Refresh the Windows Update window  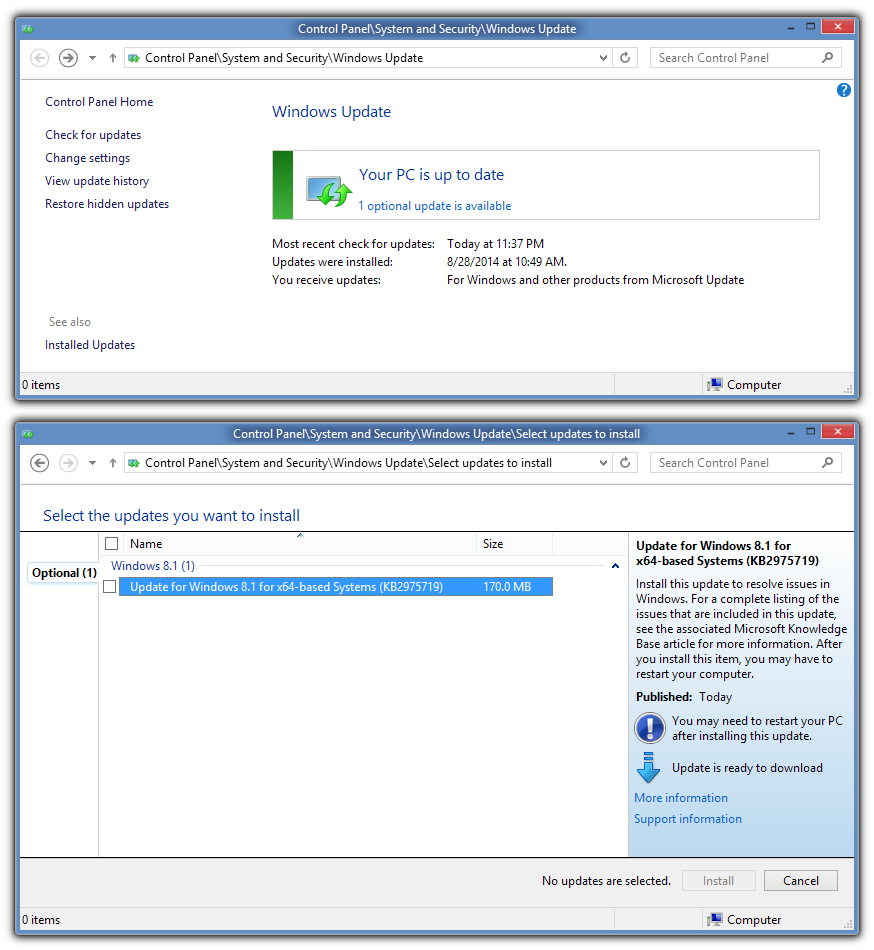pyautogui.click(x=625, y=58)
